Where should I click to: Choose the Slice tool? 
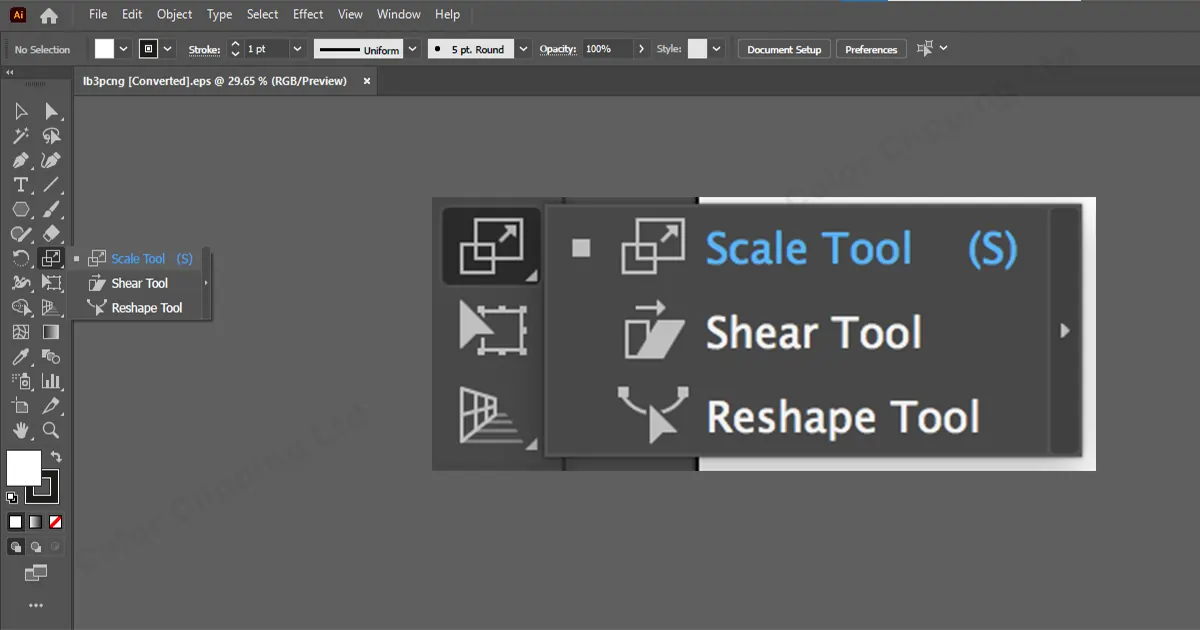(x=51, y=405)
